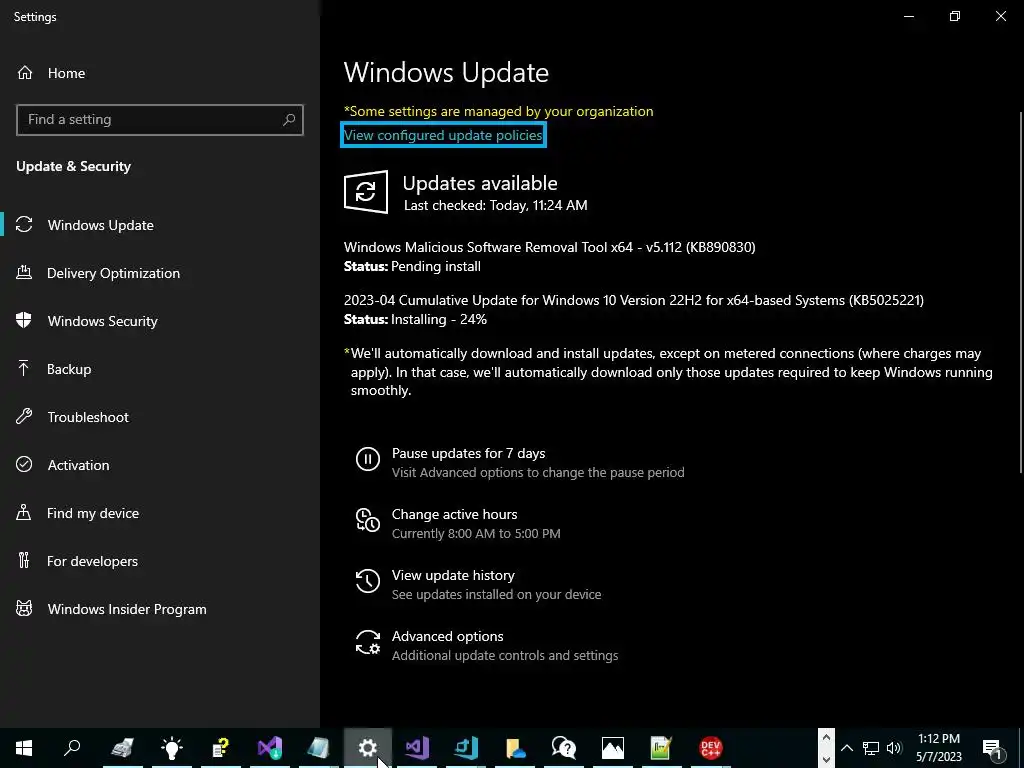Open Blend for Visual Studio taskbar icon
The width and height of the screenshot is (1024, 768).
[x=466, y=748]
